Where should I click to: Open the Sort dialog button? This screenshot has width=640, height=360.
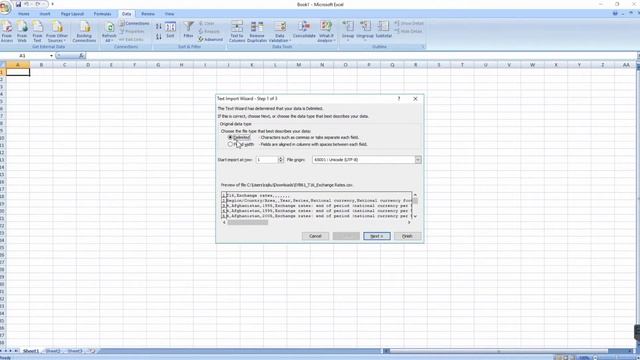tap(171, 30)
